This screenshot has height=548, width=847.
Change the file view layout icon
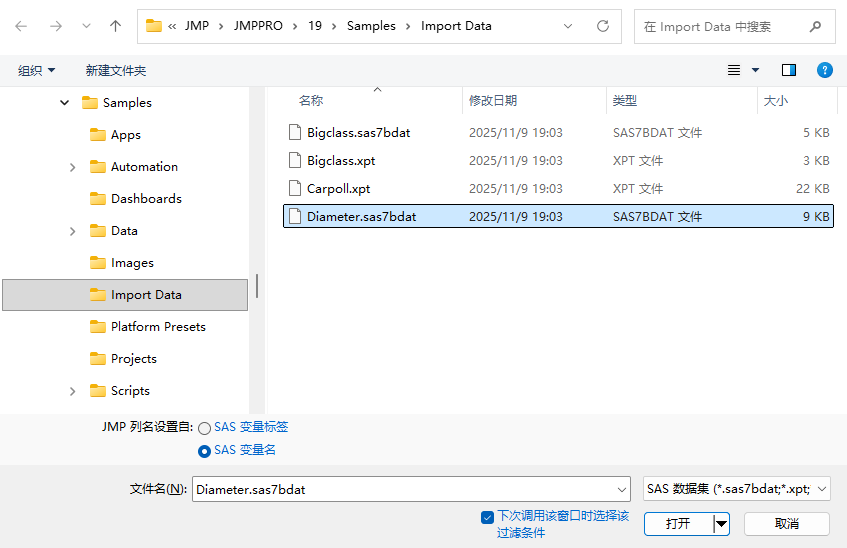pos(734,70)
